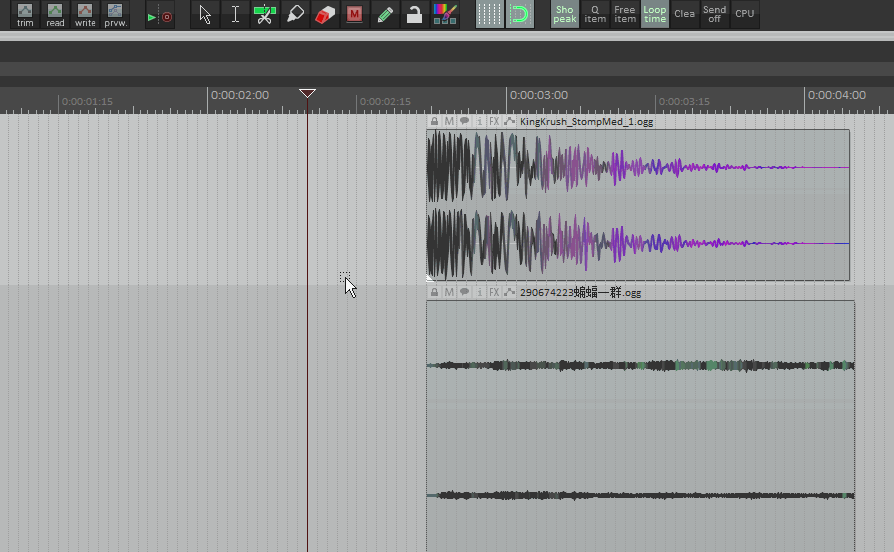Toggle the Sho peak button
Screen dimensions: 894x552
pyautogui.click(x=564, y=14)
